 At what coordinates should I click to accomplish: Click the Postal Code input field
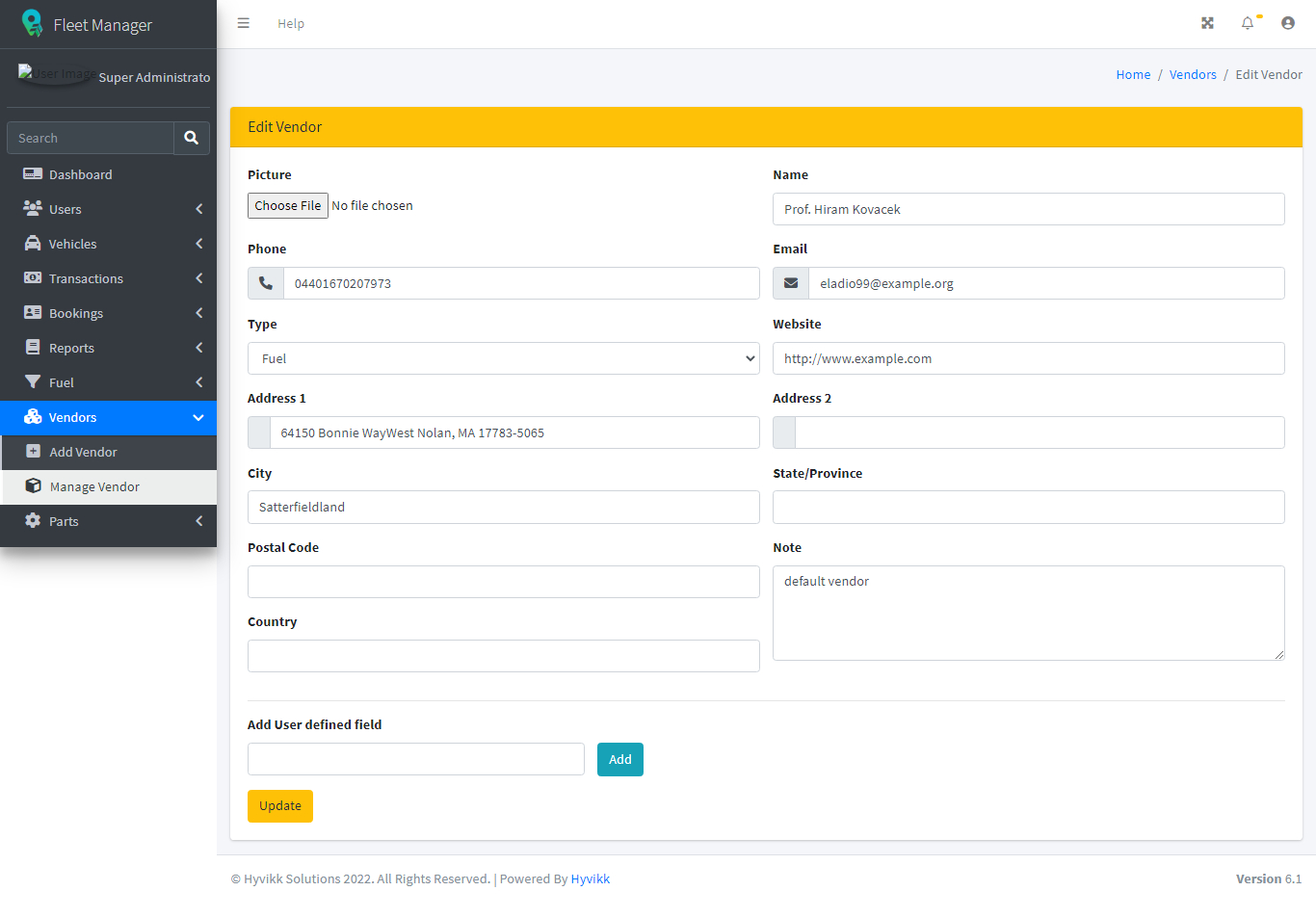coord(504,582)
